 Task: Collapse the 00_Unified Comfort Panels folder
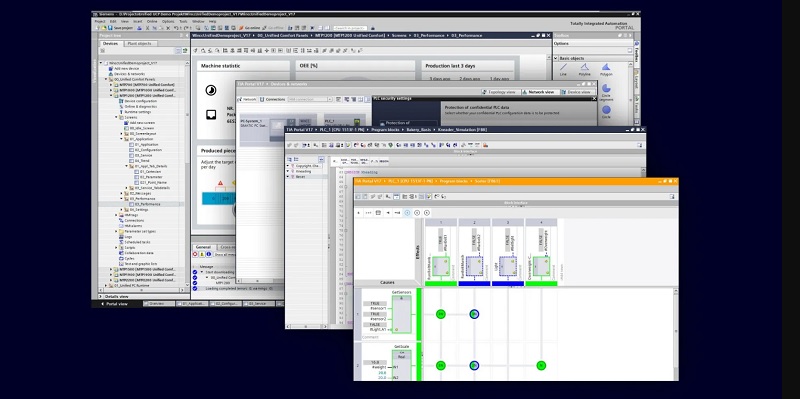pos(106,80)
